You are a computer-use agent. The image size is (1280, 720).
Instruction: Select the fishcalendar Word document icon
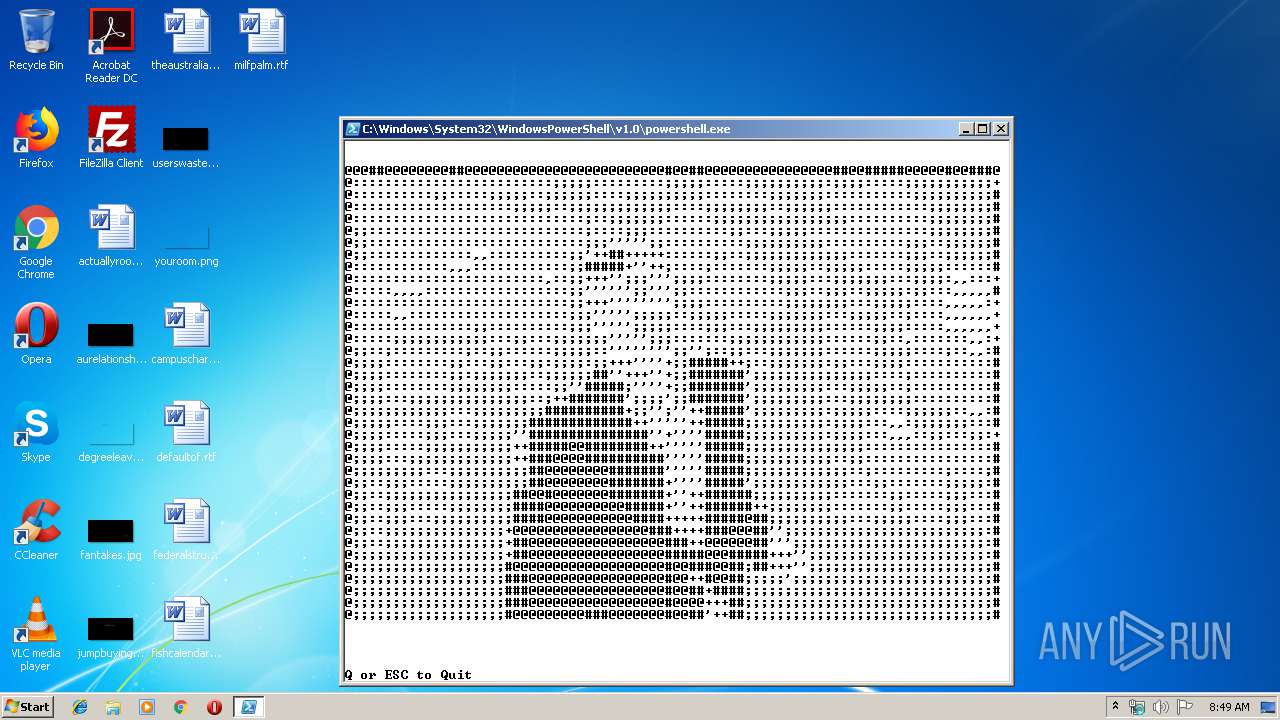pos(186,628)
